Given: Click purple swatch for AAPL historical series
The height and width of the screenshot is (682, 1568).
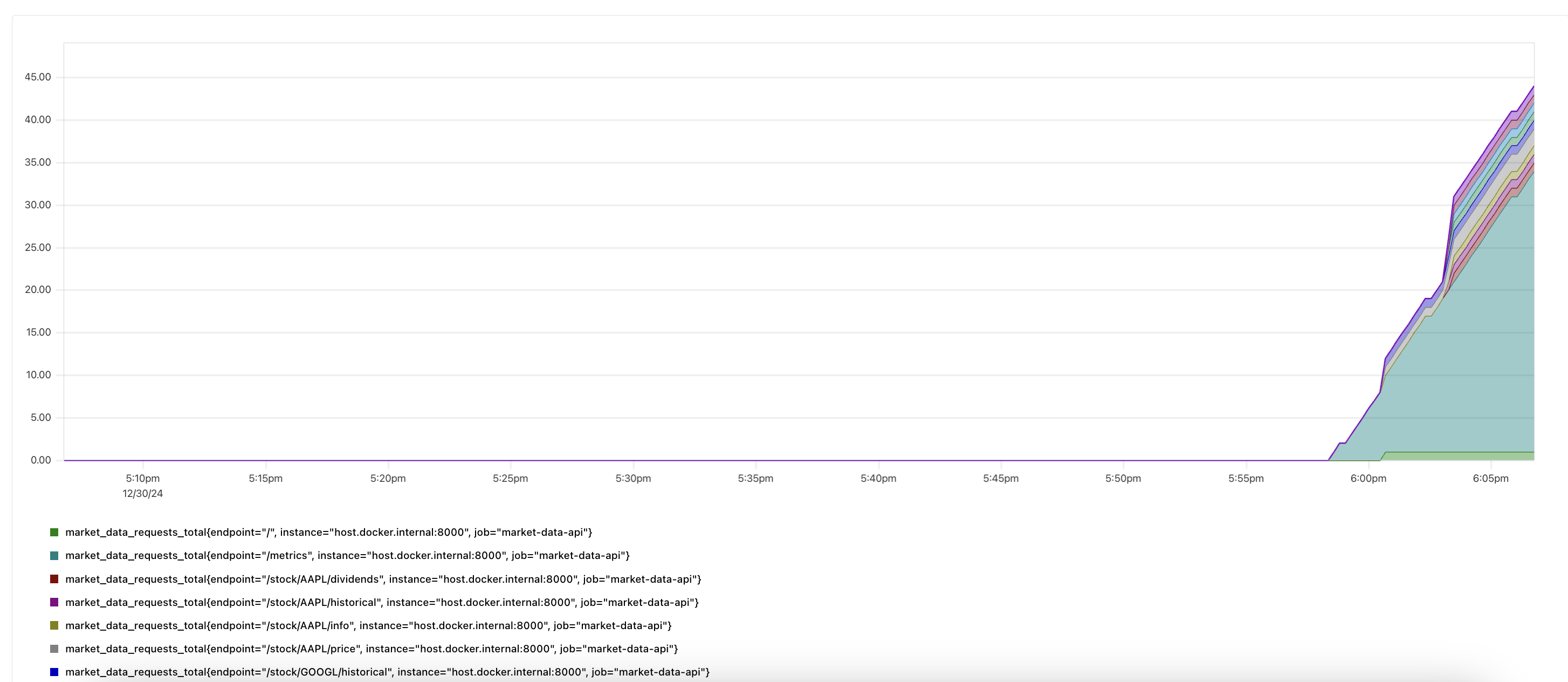Looking at the screenshot, I should click(54, 602).
